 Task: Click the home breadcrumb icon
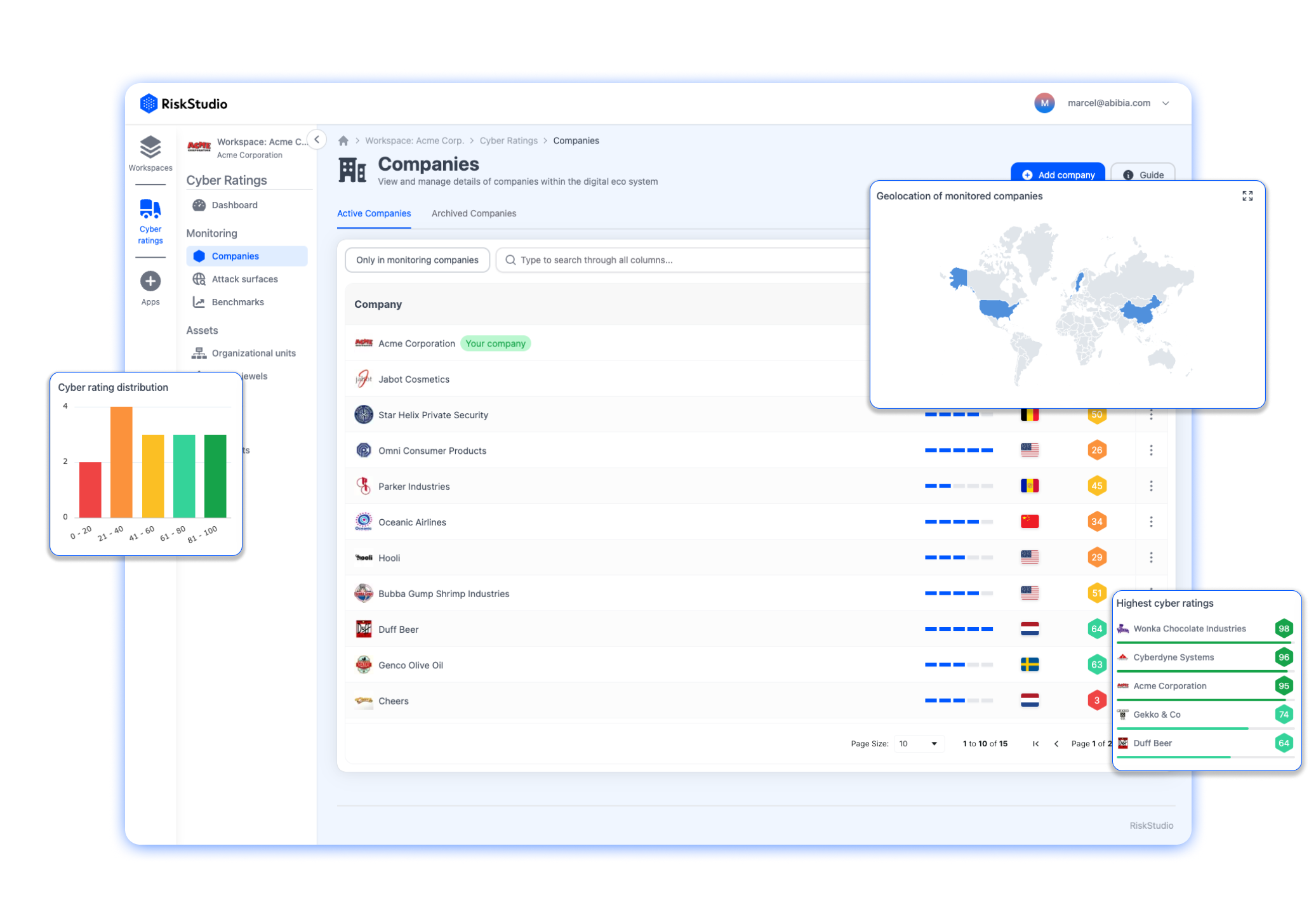tap(343, 140)
